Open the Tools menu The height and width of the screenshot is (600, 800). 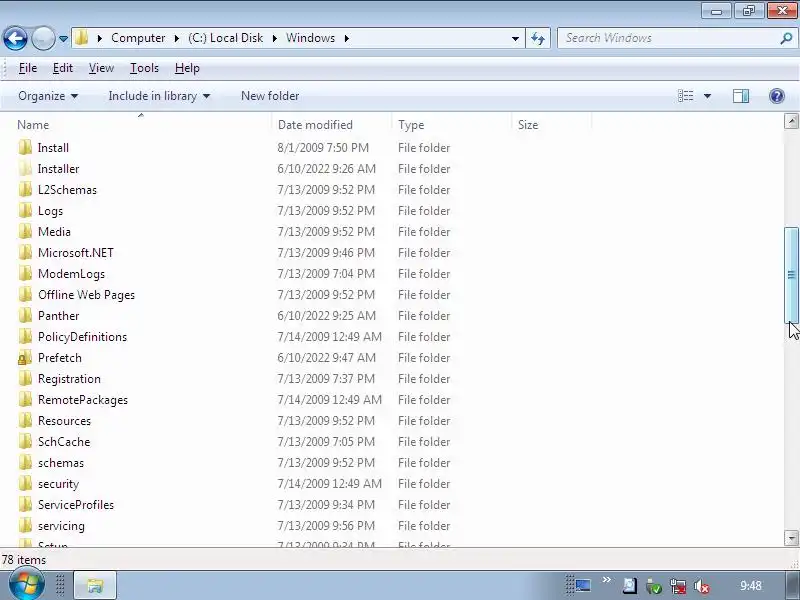pyautogui.click(x=144, y=68)
